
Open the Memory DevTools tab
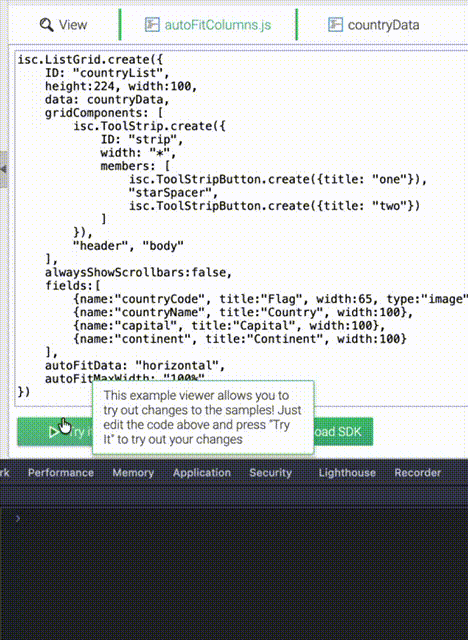pos(133,473)
